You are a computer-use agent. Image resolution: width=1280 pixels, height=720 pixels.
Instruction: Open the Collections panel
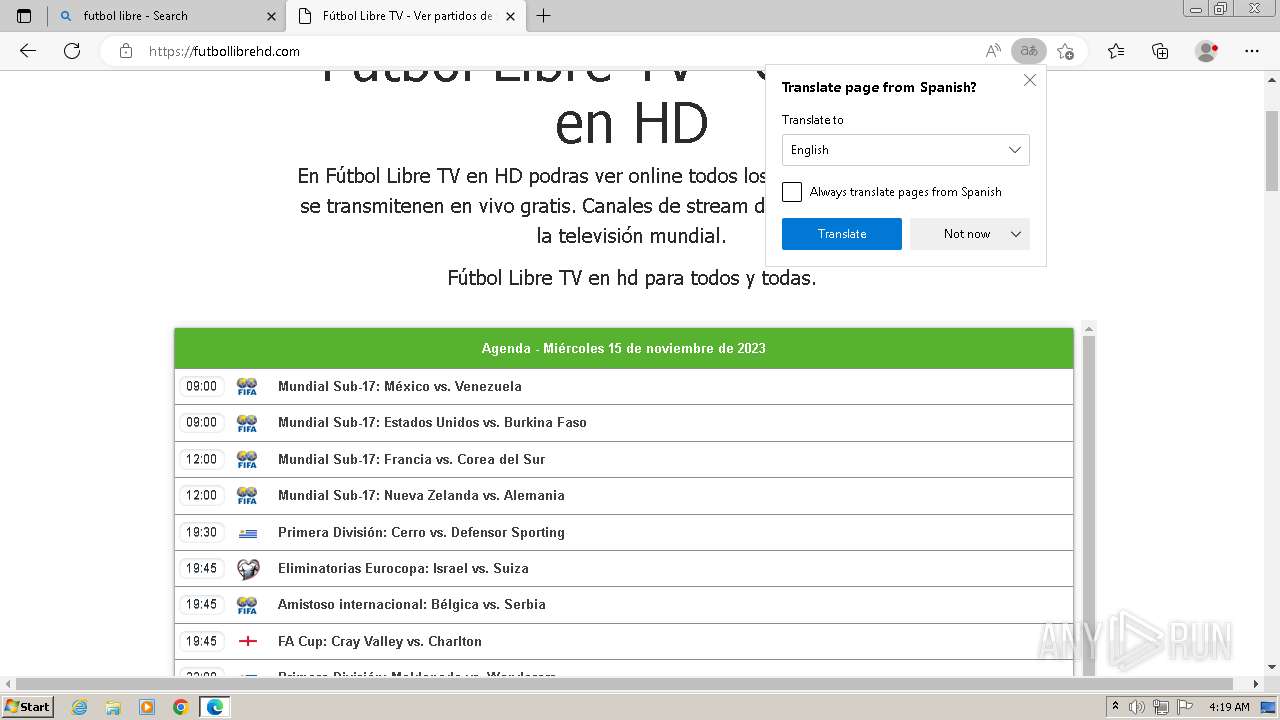click(1160, 51)
